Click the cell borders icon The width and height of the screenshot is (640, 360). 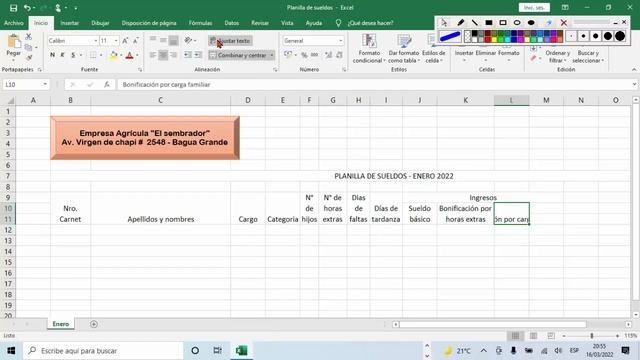[93, 55]
